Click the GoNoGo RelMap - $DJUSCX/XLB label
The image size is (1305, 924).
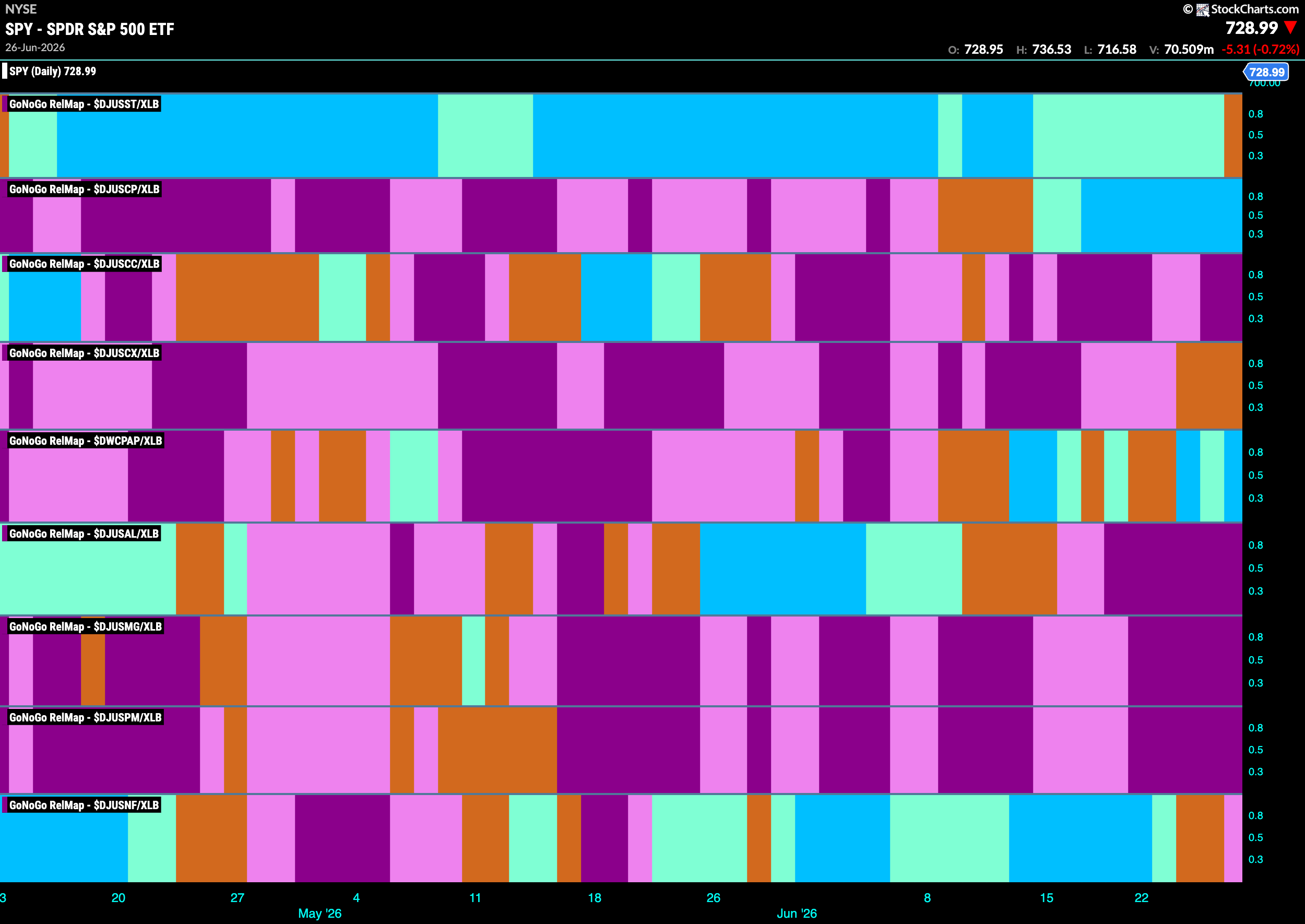84,353
